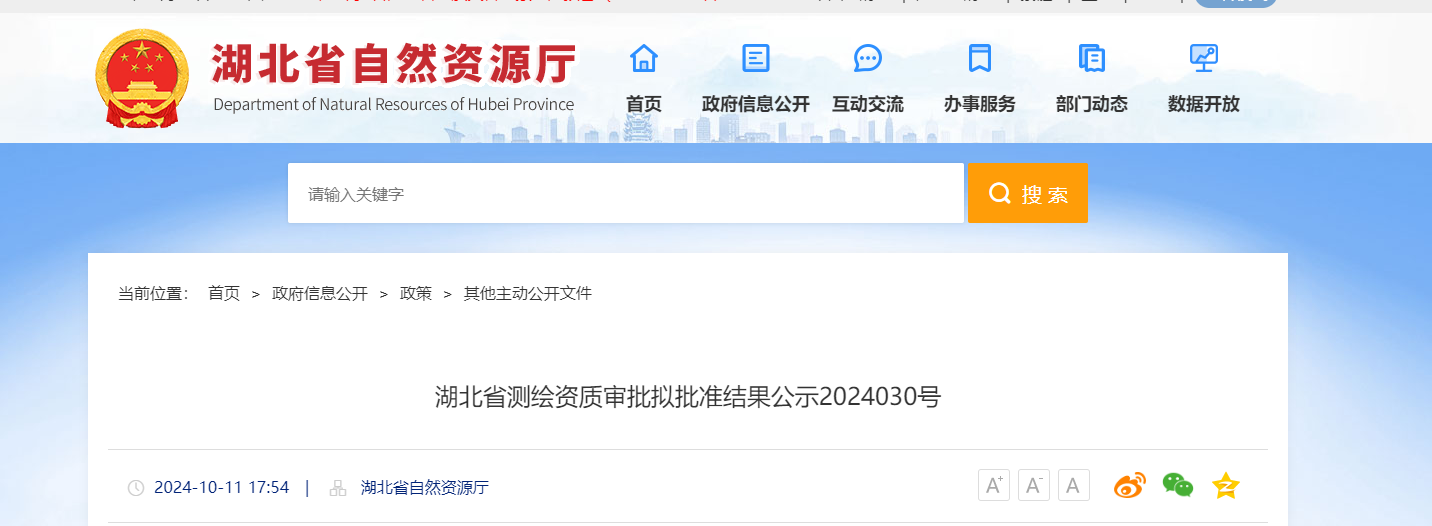Go to 政府信息公开 in the breadcrumb
This screenshot has width=1432, height=526.
pos(320,294)
